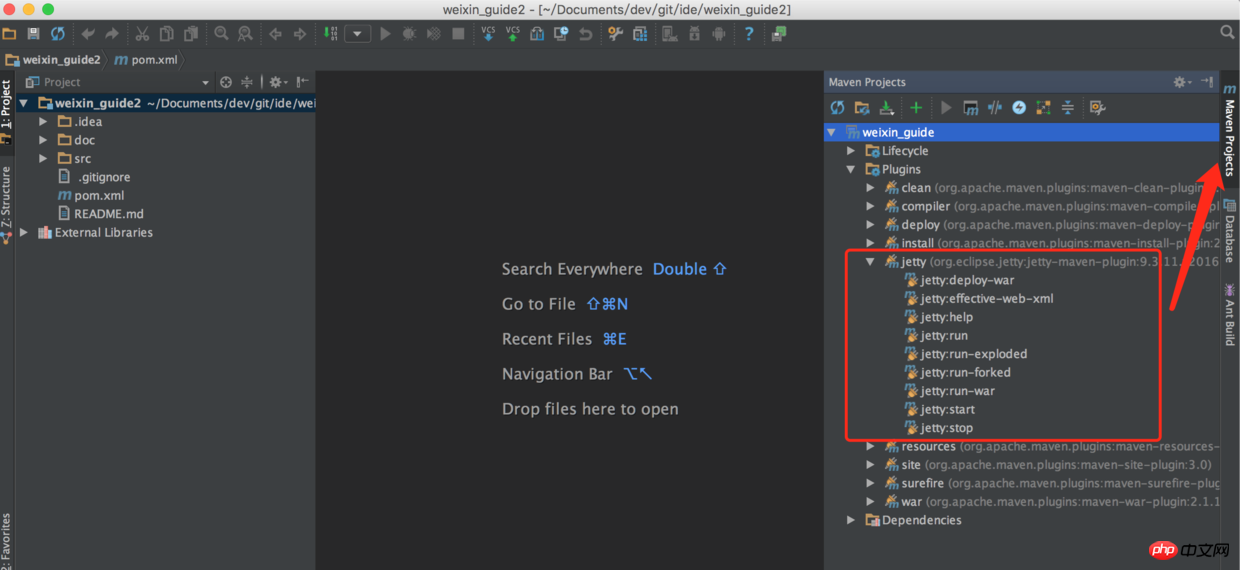The height and width of the screenshot is (570, 1240).
Task: Click the Find magnifier icon
Action: tap(221, 34)
